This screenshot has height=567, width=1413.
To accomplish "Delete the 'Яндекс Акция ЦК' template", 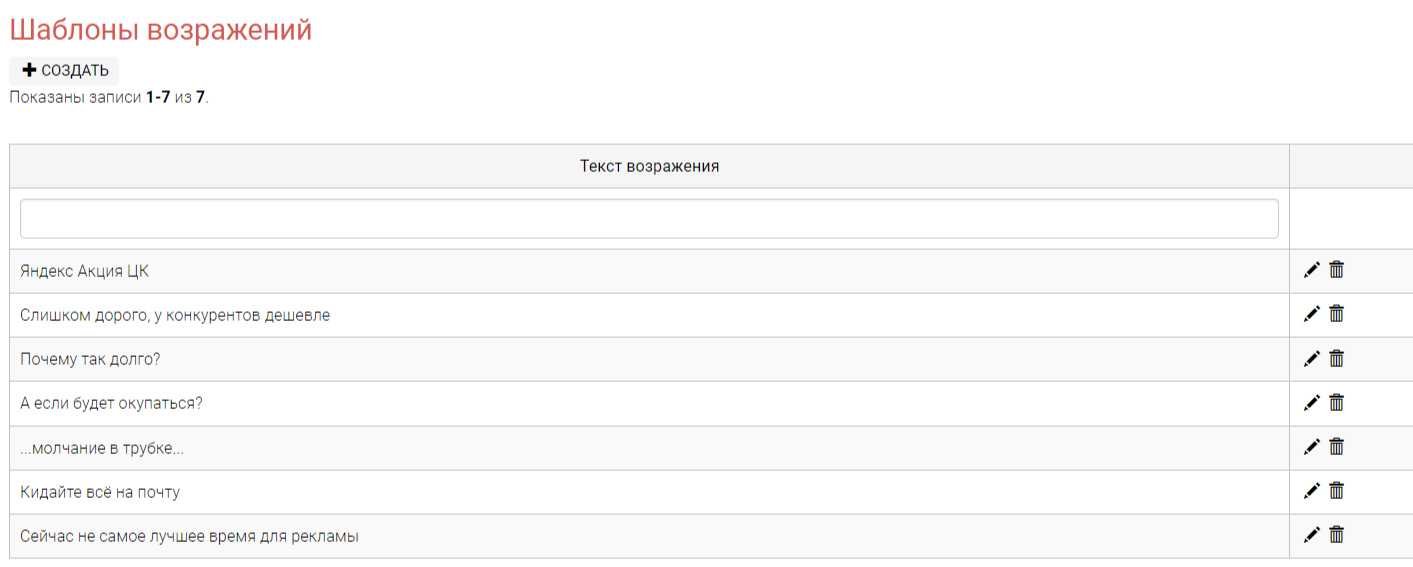I will pos(1337,270).
